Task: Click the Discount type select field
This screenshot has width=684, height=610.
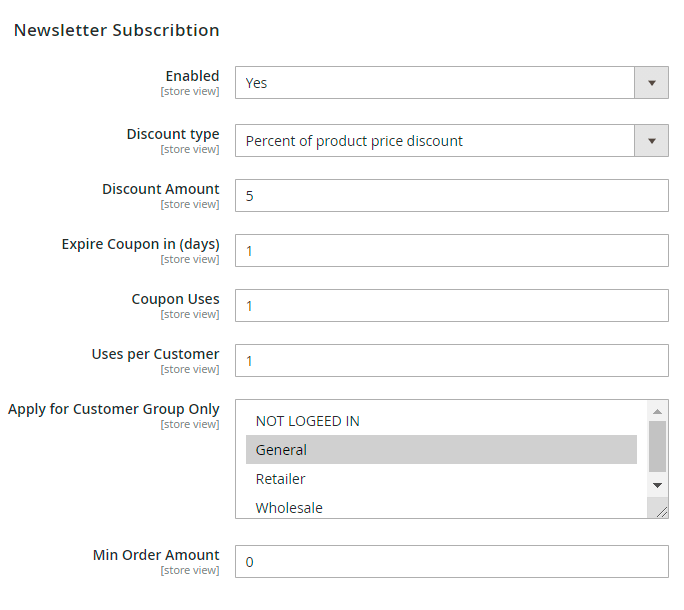Action: click(435, 141)
